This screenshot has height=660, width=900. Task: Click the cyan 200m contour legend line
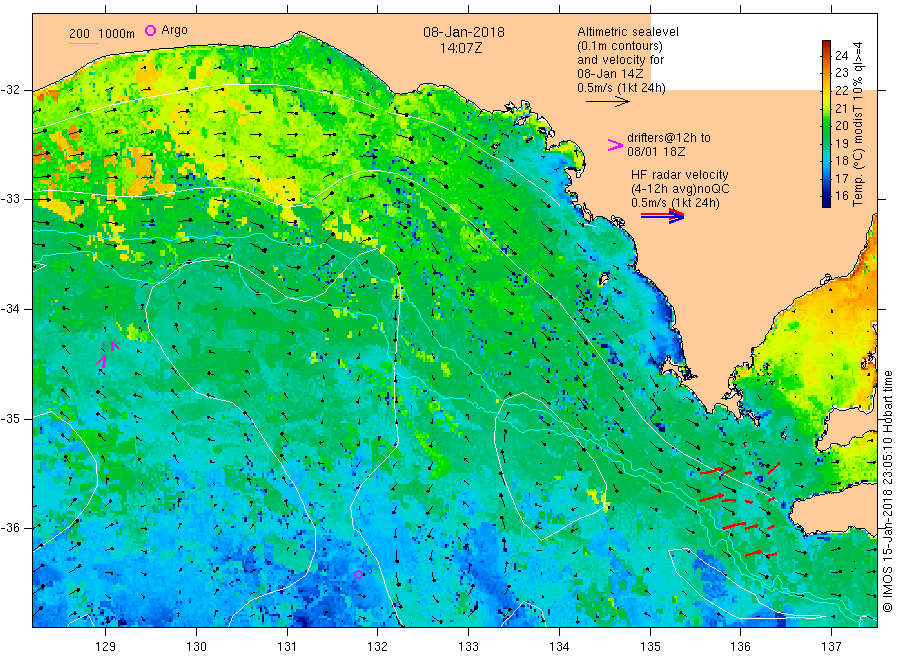point(83,43)
